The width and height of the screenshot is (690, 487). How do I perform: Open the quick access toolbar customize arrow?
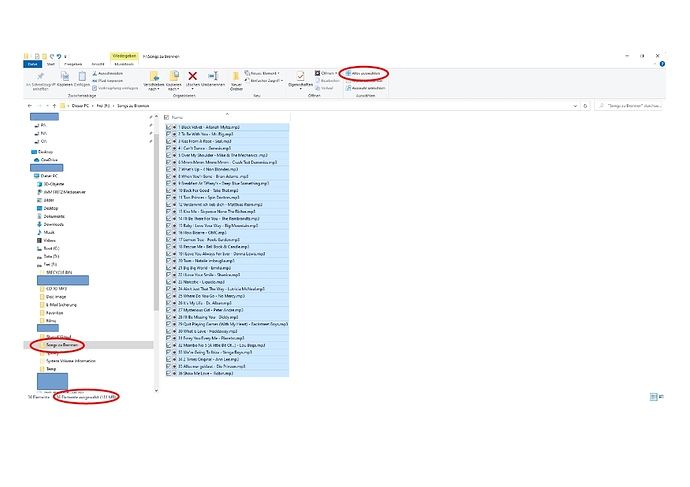66,56
